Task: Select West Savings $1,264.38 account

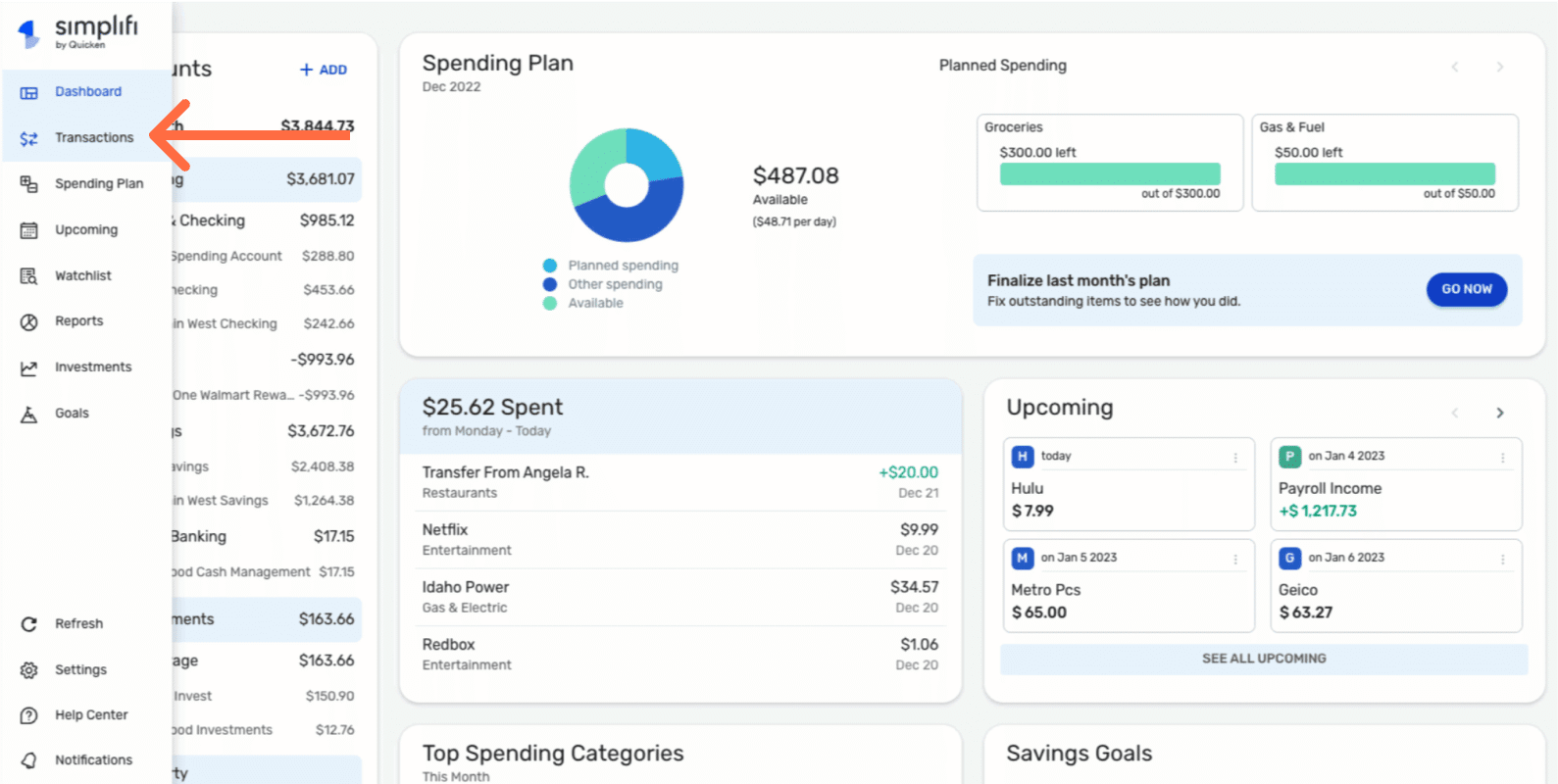Action: (x=263, y=500)
